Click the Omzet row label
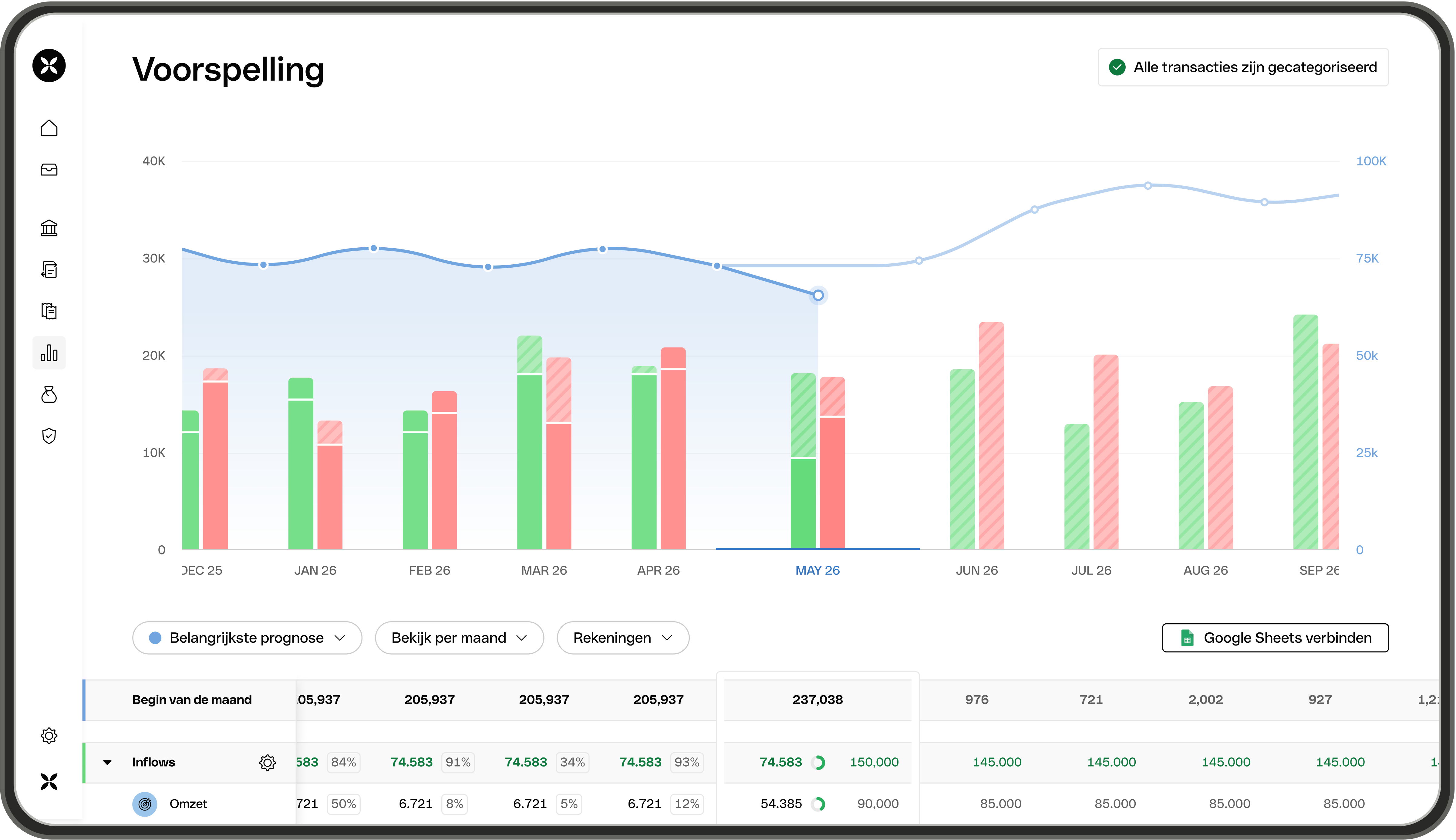 click(x=188, y=804)
